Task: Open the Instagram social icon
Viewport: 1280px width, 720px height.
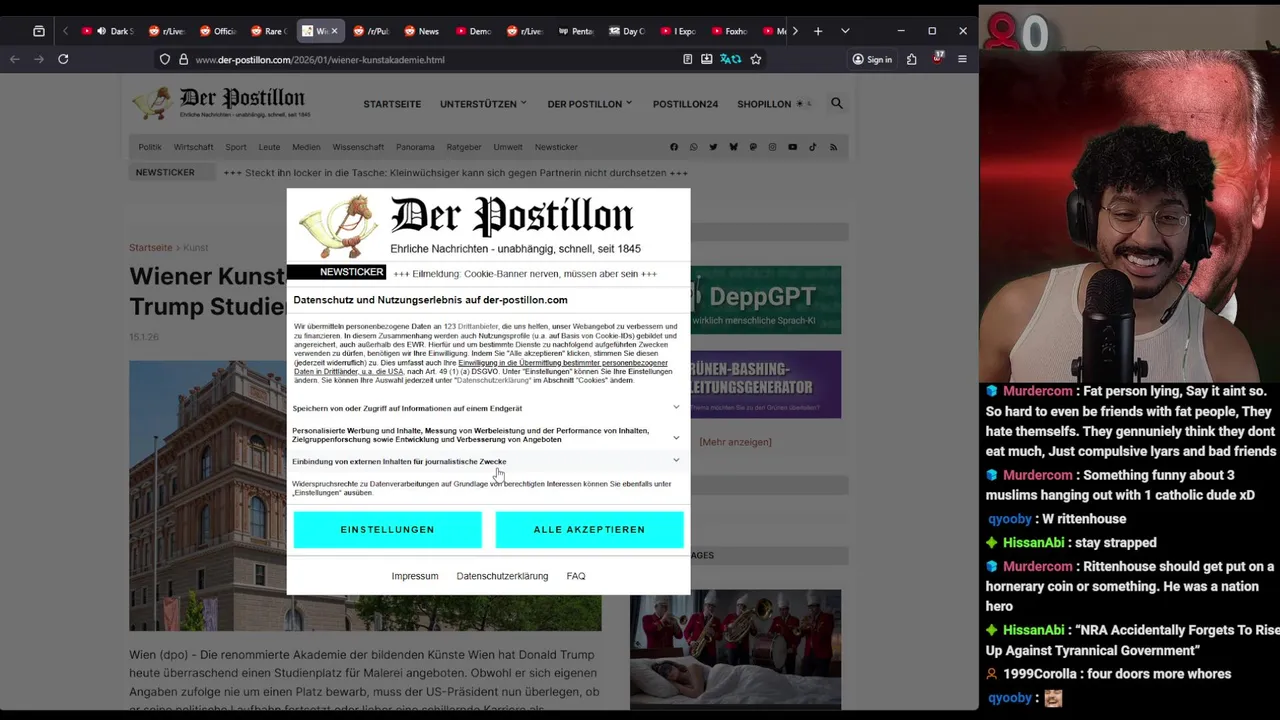Action: point(772,147)
